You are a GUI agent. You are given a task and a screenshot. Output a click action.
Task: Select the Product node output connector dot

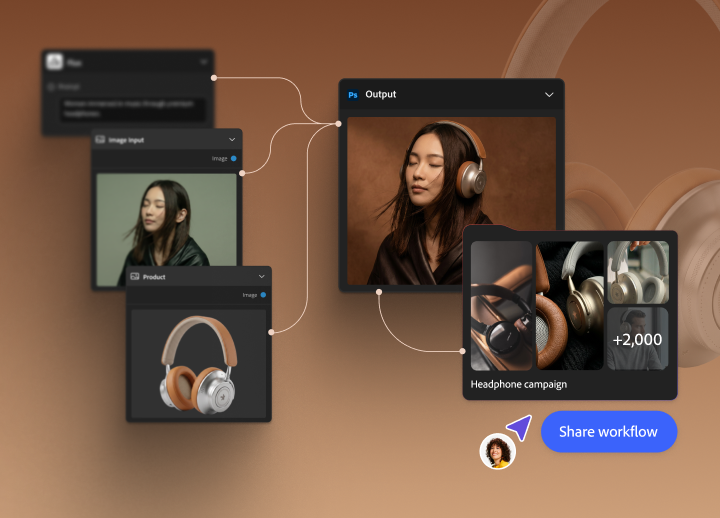point(271,332)
